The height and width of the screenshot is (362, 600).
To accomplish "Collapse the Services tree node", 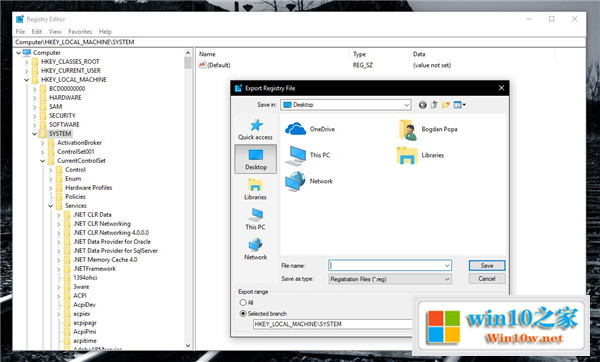I will pyautogui.click(x=51, y=206).
